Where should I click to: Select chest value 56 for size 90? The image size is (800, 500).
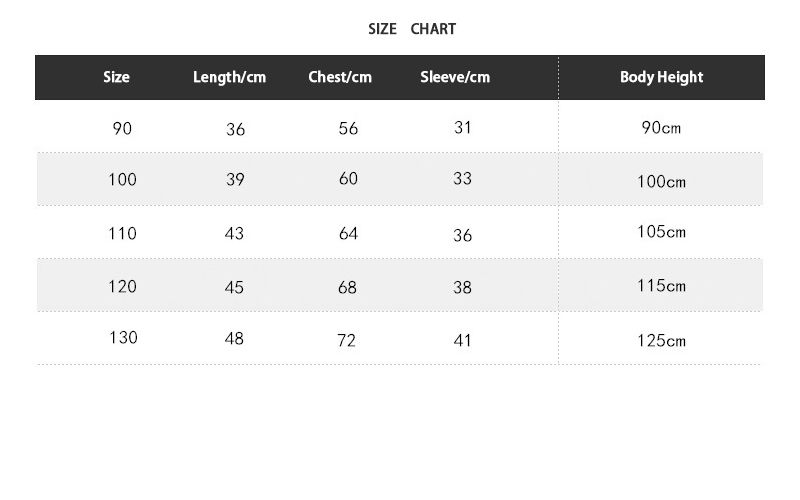[x=348, y=129]
